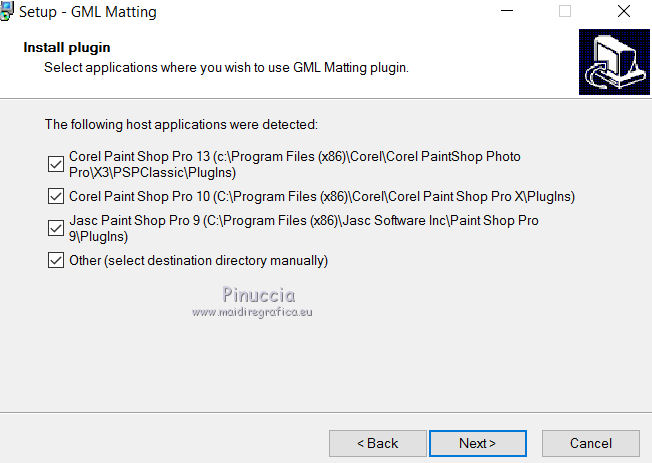Click the 'Select applications where you wish' subtitle
652x463 pixels.
click(226, 67)
